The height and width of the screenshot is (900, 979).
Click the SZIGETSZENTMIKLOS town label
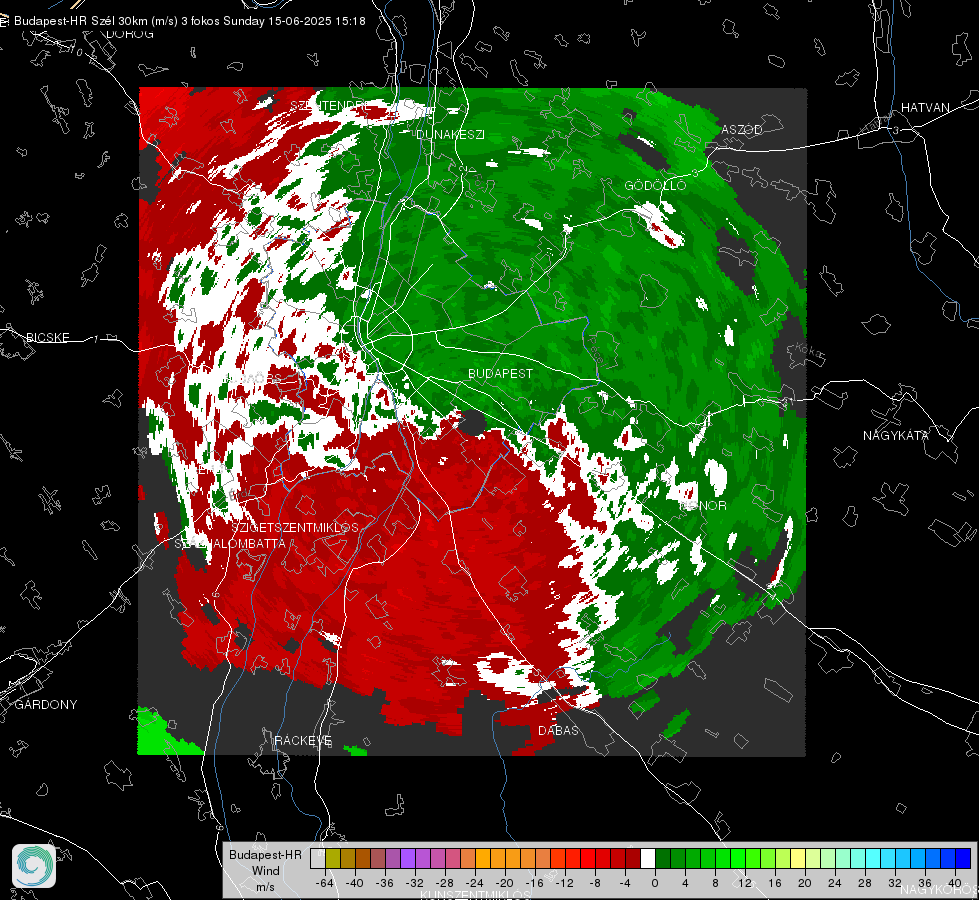(x=295, y=528)
